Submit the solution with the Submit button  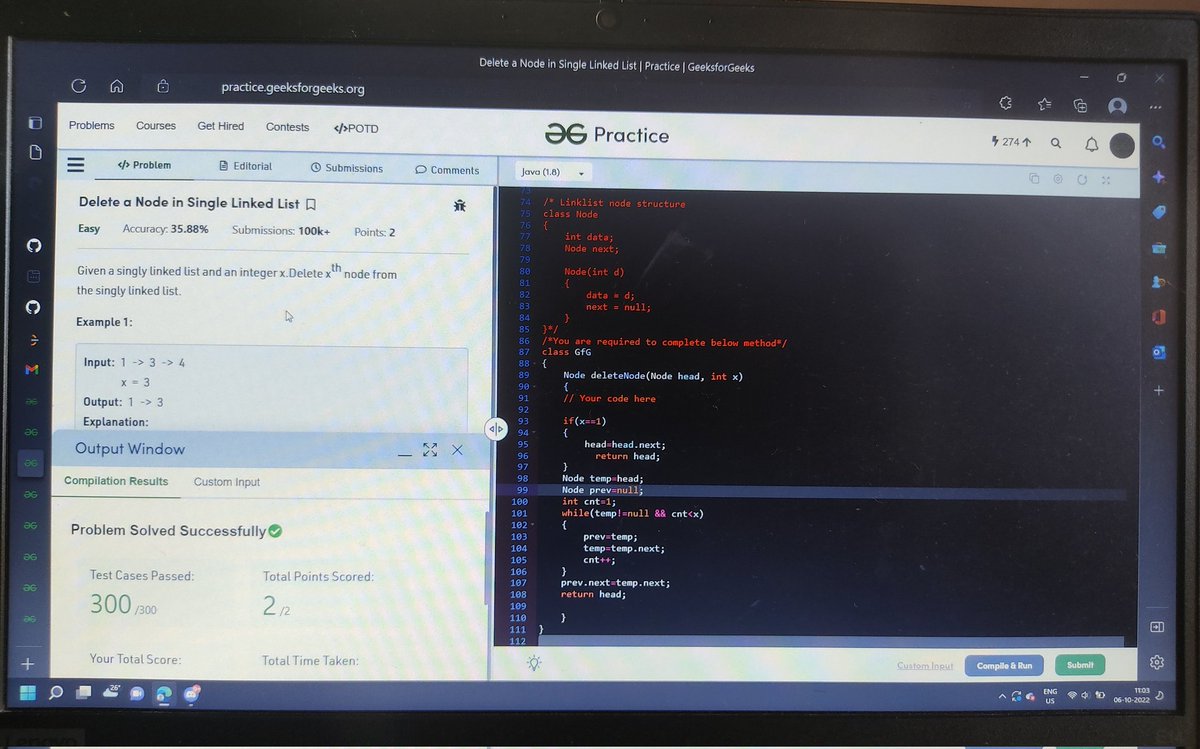1080,665
